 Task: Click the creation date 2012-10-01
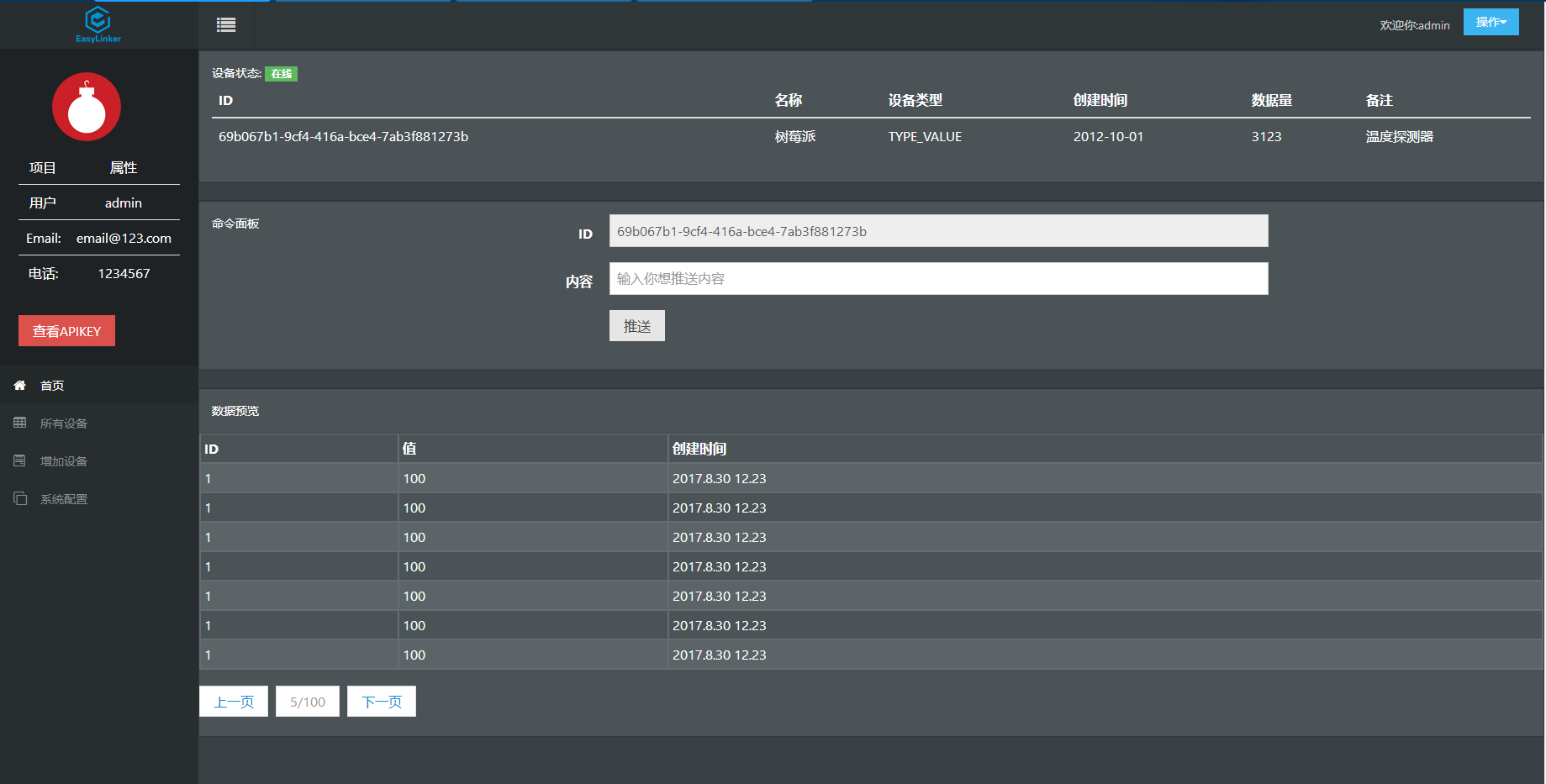[x=1108, y=136]
